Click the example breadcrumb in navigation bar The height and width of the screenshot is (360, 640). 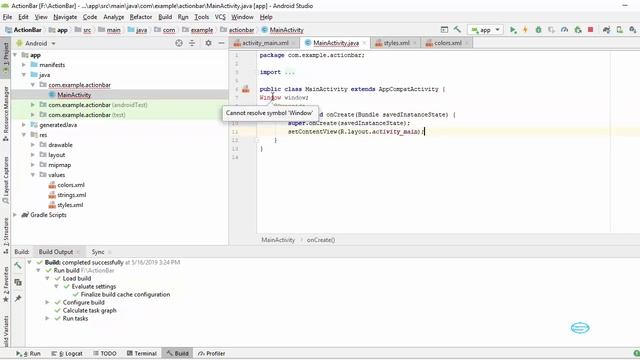(202, 30)
